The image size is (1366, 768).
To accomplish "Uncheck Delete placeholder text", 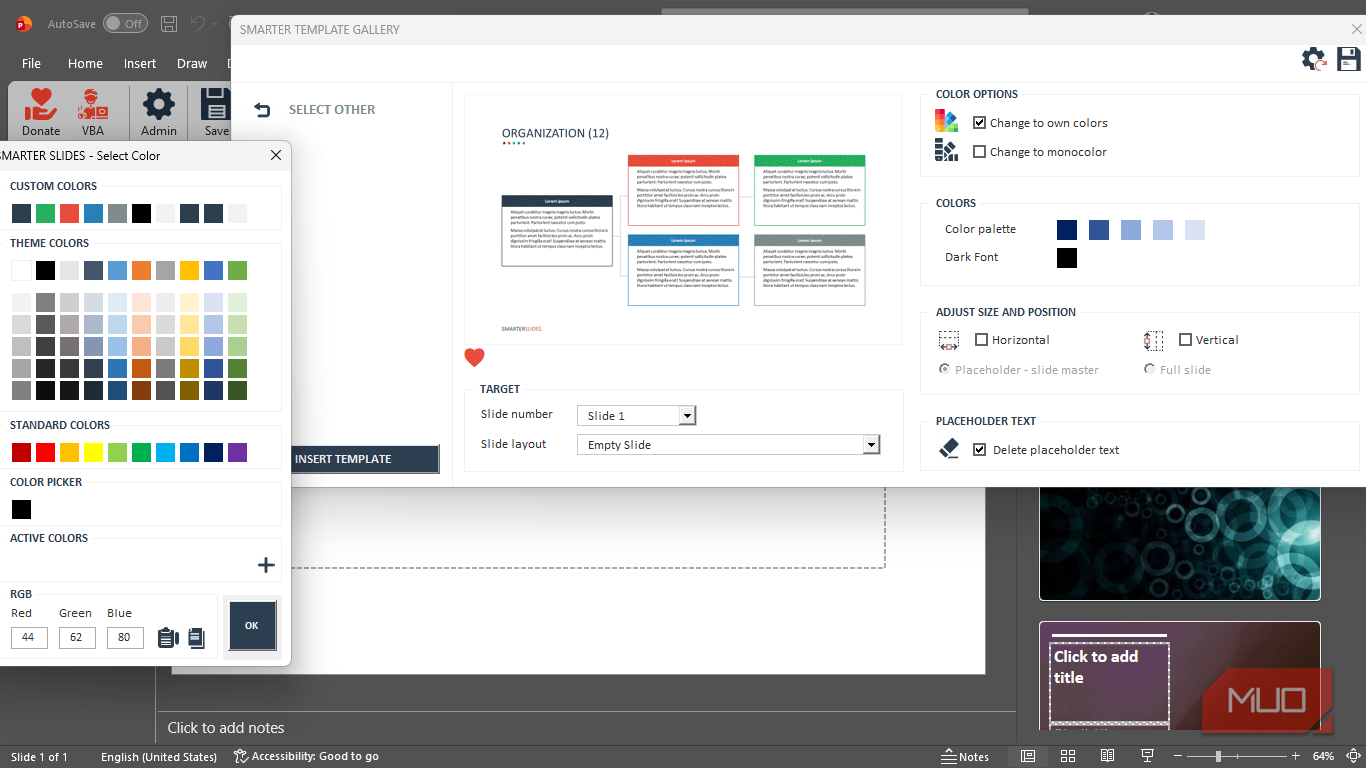I will click(980, 450).
